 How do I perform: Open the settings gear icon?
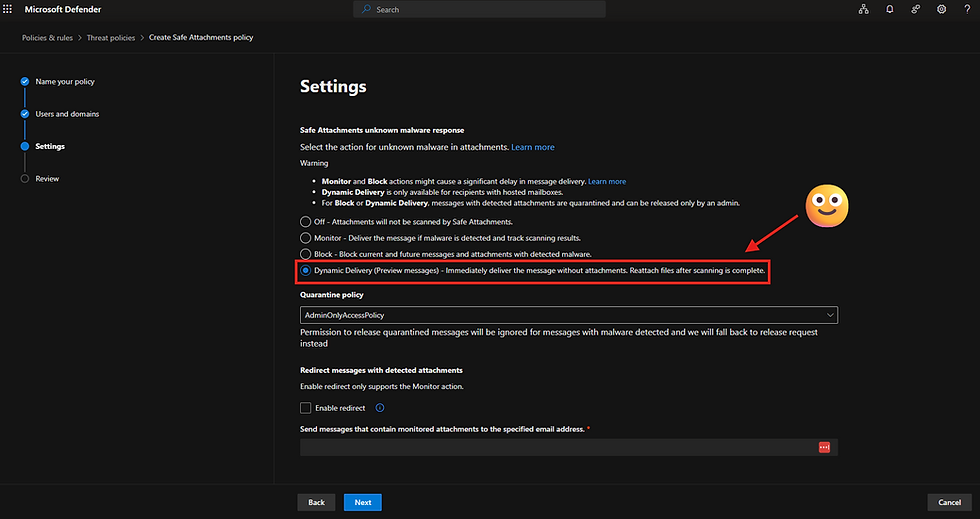[x=941, y=9]
